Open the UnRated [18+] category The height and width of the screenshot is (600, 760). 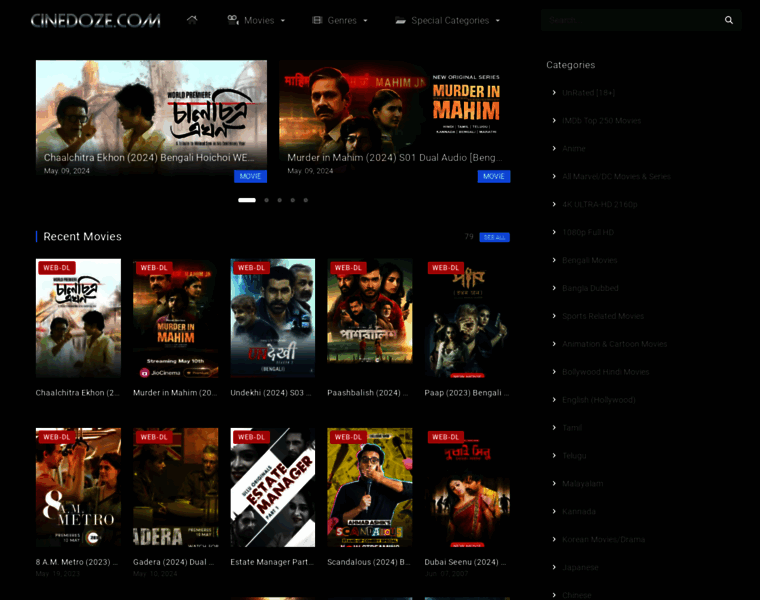588,93
